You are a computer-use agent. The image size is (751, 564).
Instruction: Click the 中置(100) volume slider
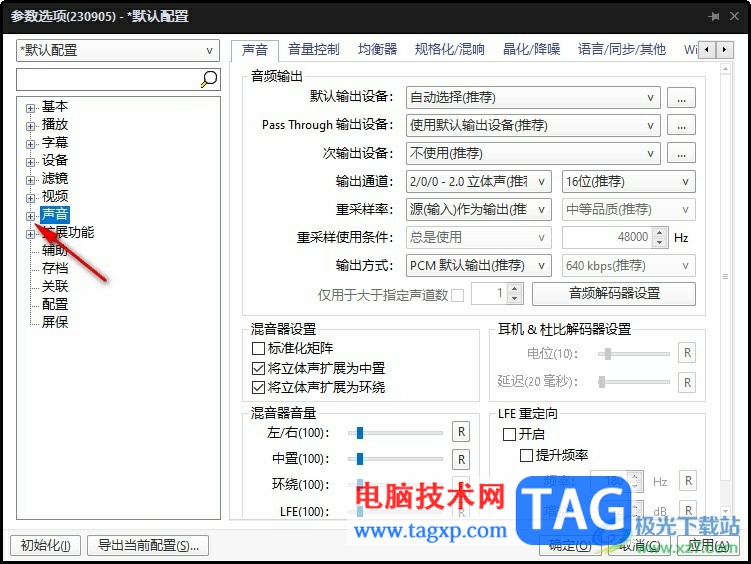[395, 459]
